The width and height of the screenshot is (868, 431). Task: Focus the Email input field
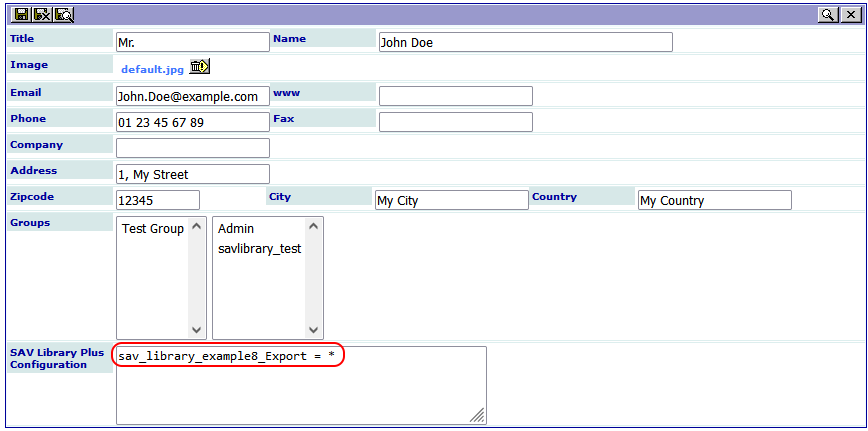click(x=193, y=96)
